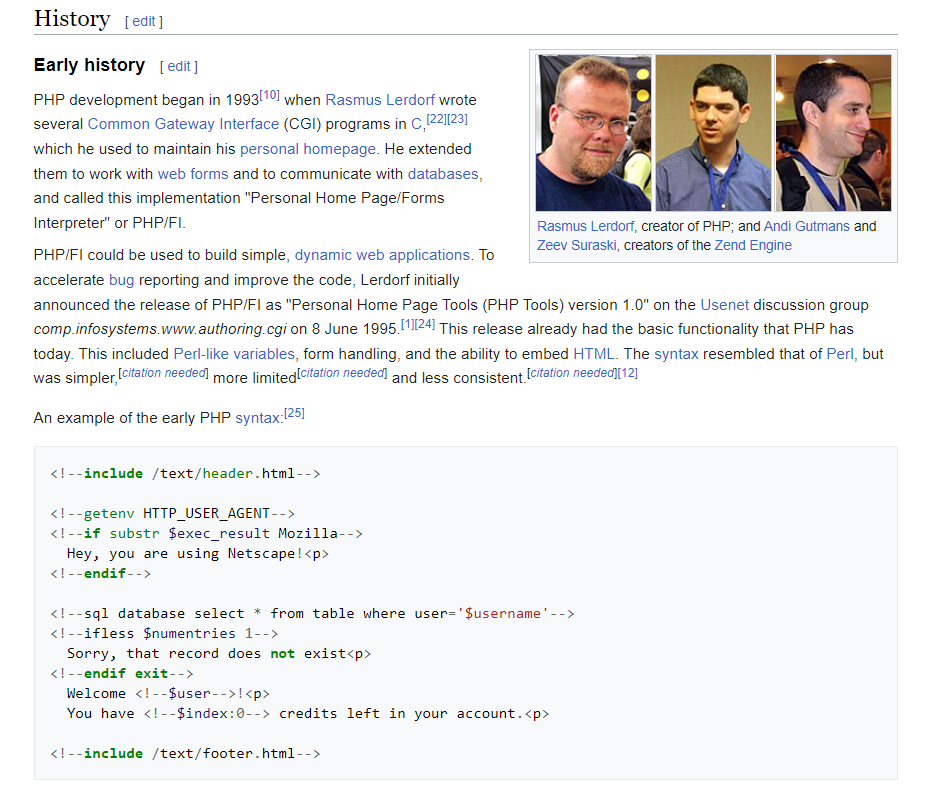This screenshot has height=786, width=938.
Task: Open the databases link
Action: (443, 174)
